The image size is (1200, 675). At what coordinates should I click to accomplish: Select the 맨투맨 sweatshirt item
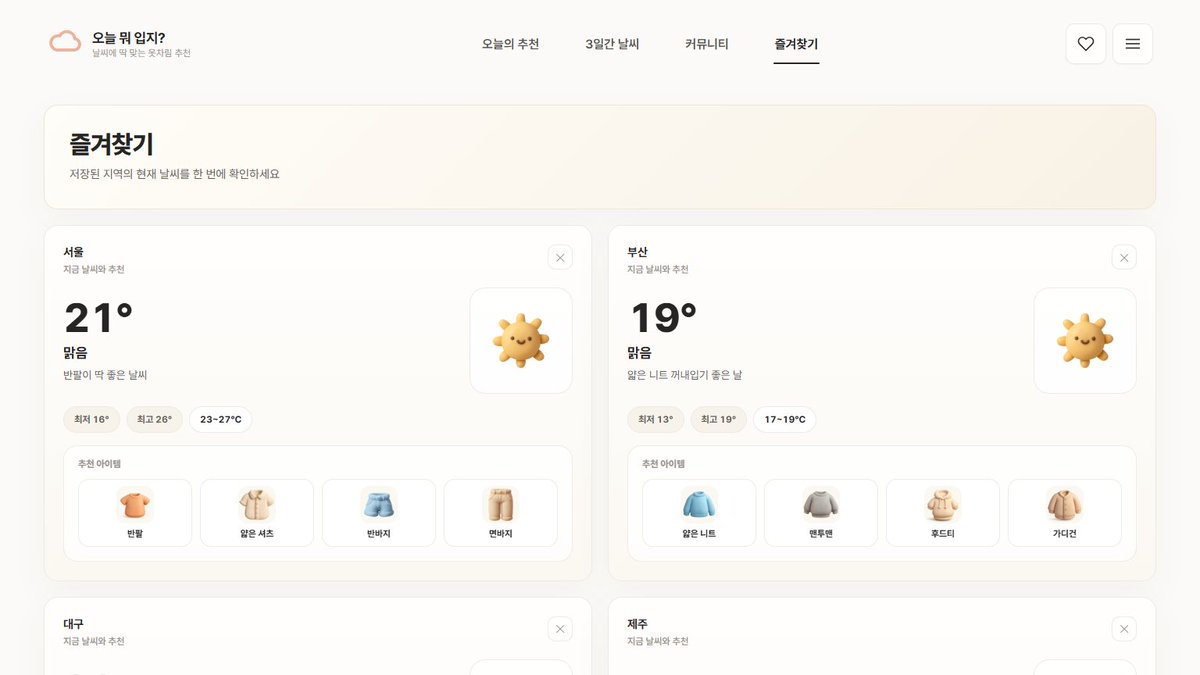tap(821, 513)
